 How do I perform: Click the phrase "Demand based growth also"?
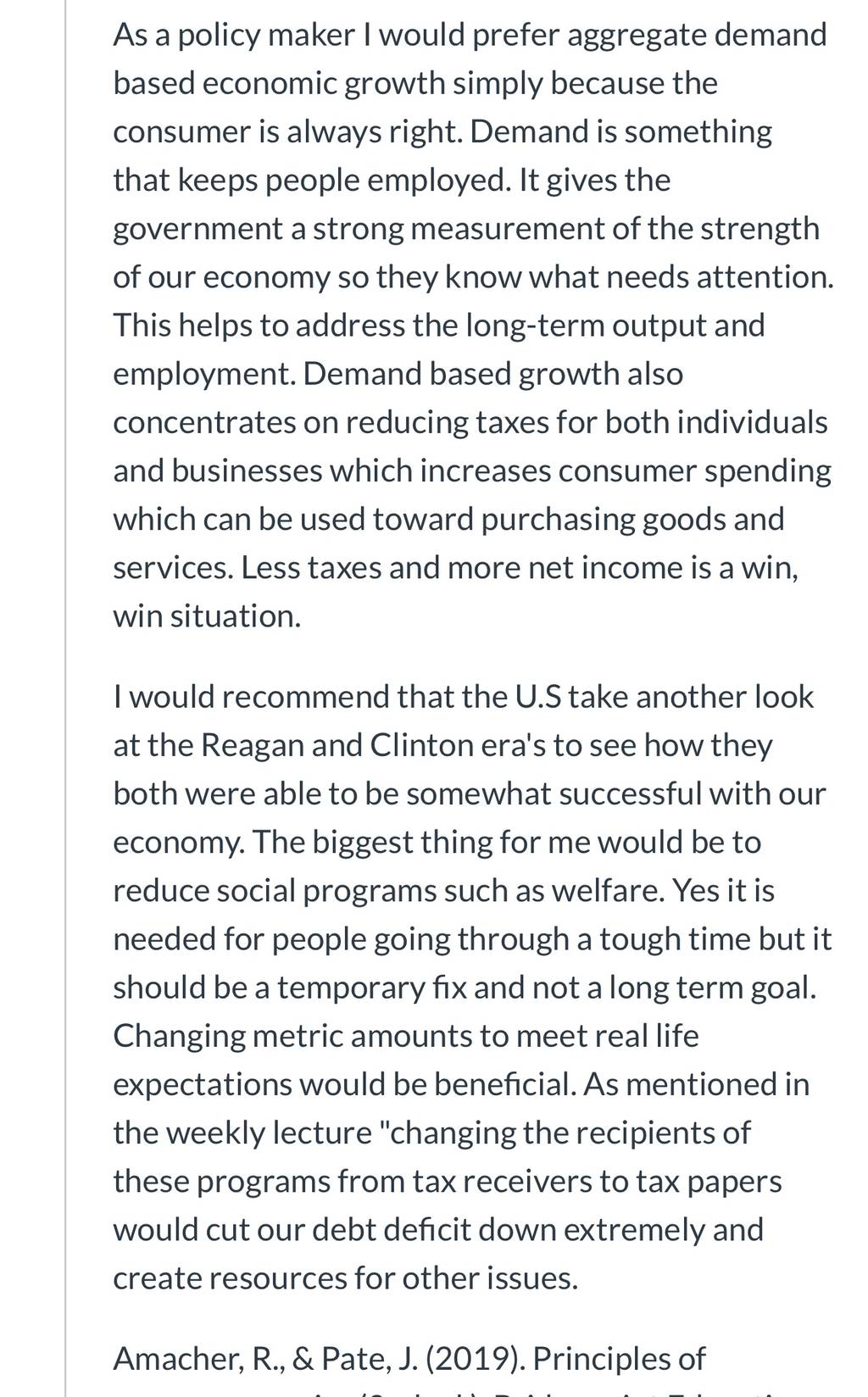pyautogui.click(x=492, y=374)
